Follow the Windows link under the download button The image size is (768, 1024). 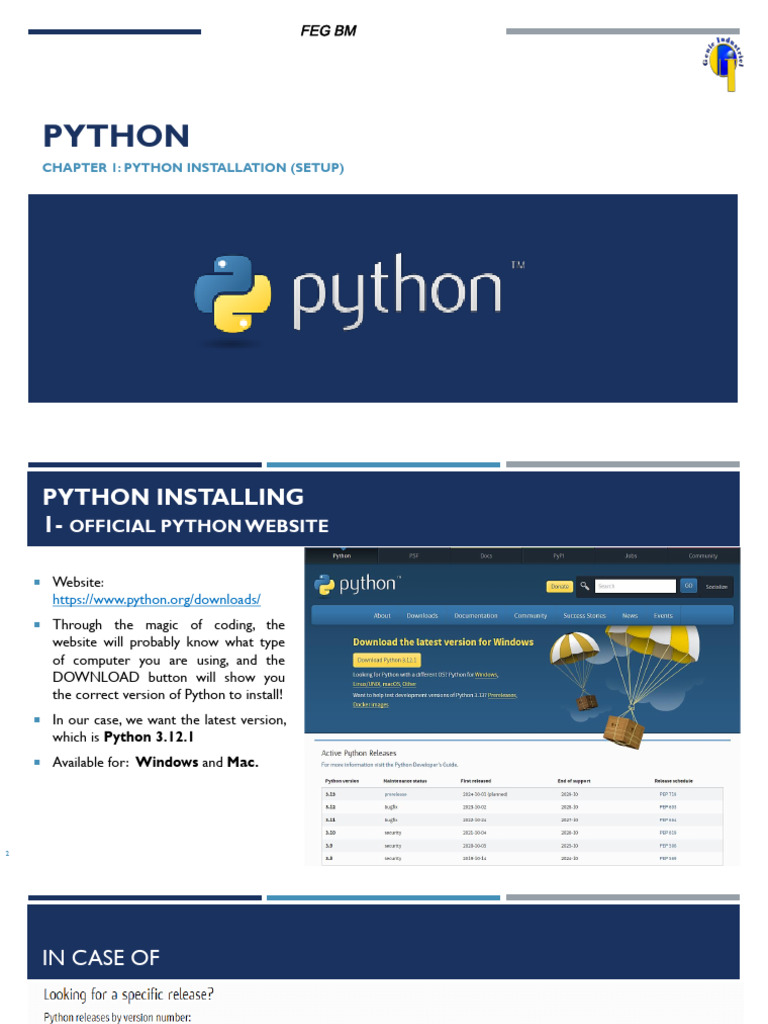[x=486, y=675]
